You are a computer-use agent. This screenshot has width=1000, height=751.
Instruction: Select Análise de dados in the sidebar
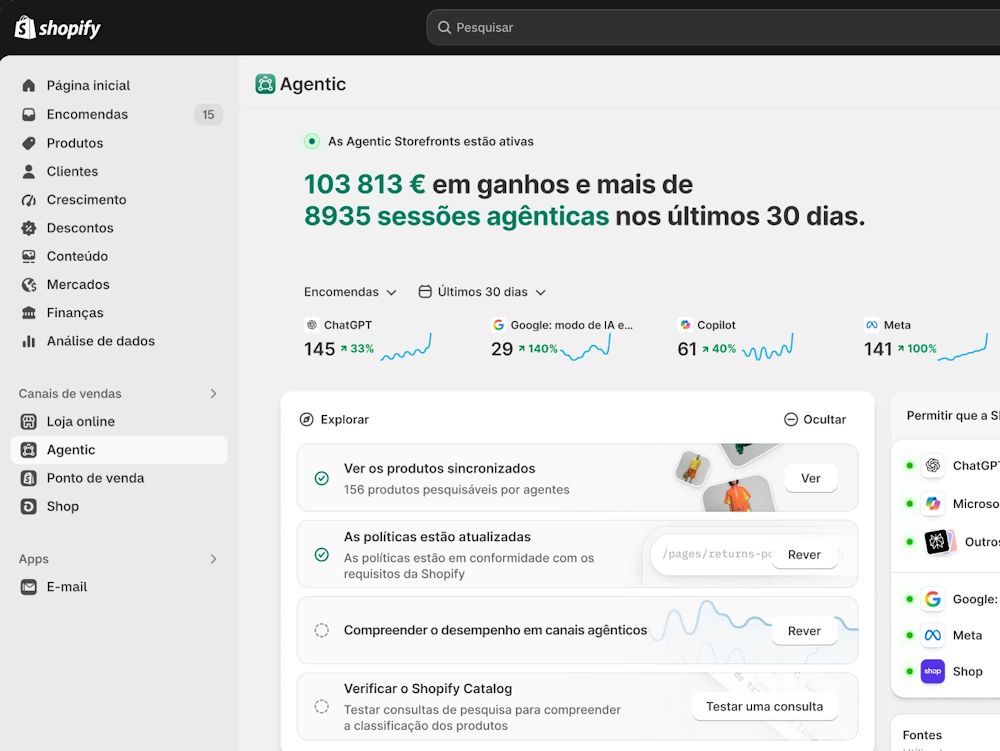pos(119,341)
